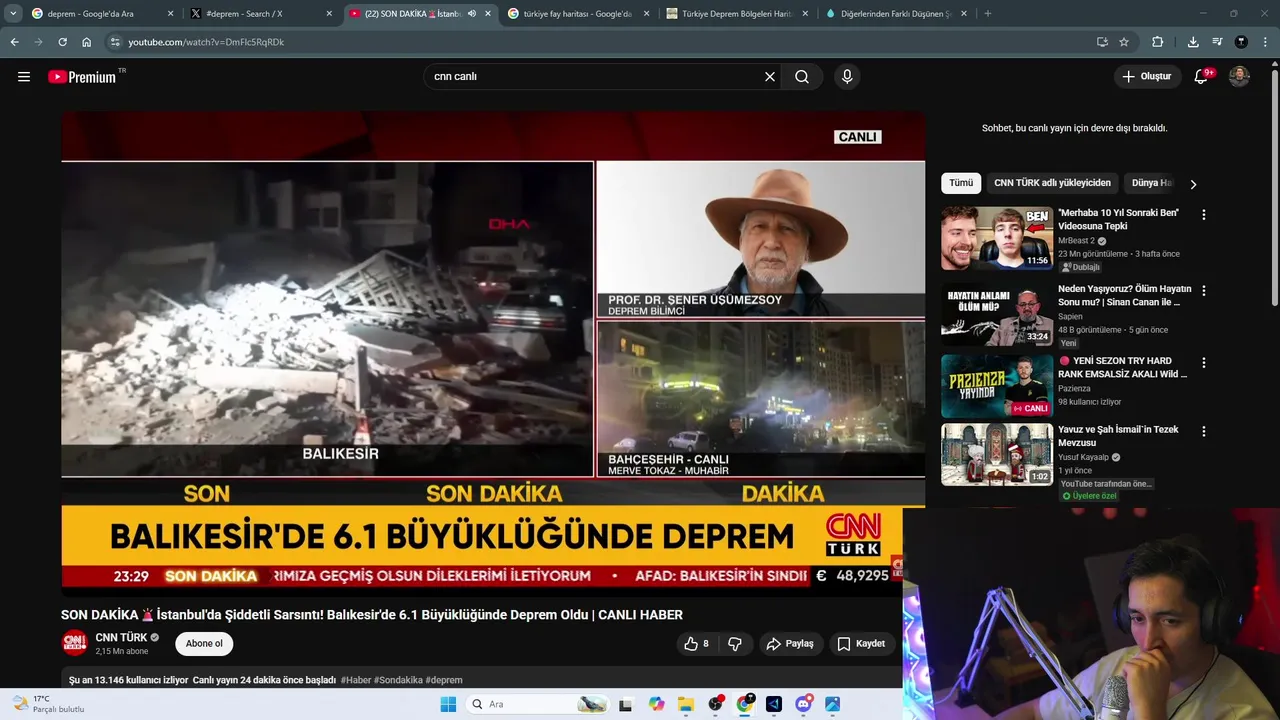Subscribe with 'Abone ol' button

coord(204,644)
